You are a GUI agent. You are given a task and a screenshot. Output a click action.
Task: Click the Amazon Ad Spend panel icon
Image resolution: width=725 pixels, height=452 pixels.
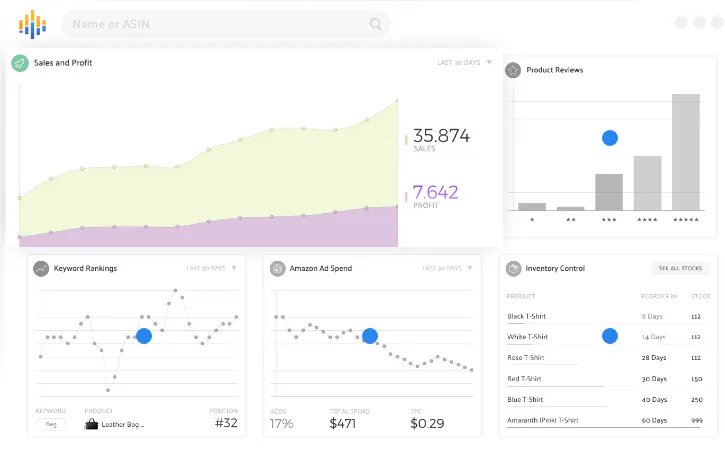pos(277,269)
